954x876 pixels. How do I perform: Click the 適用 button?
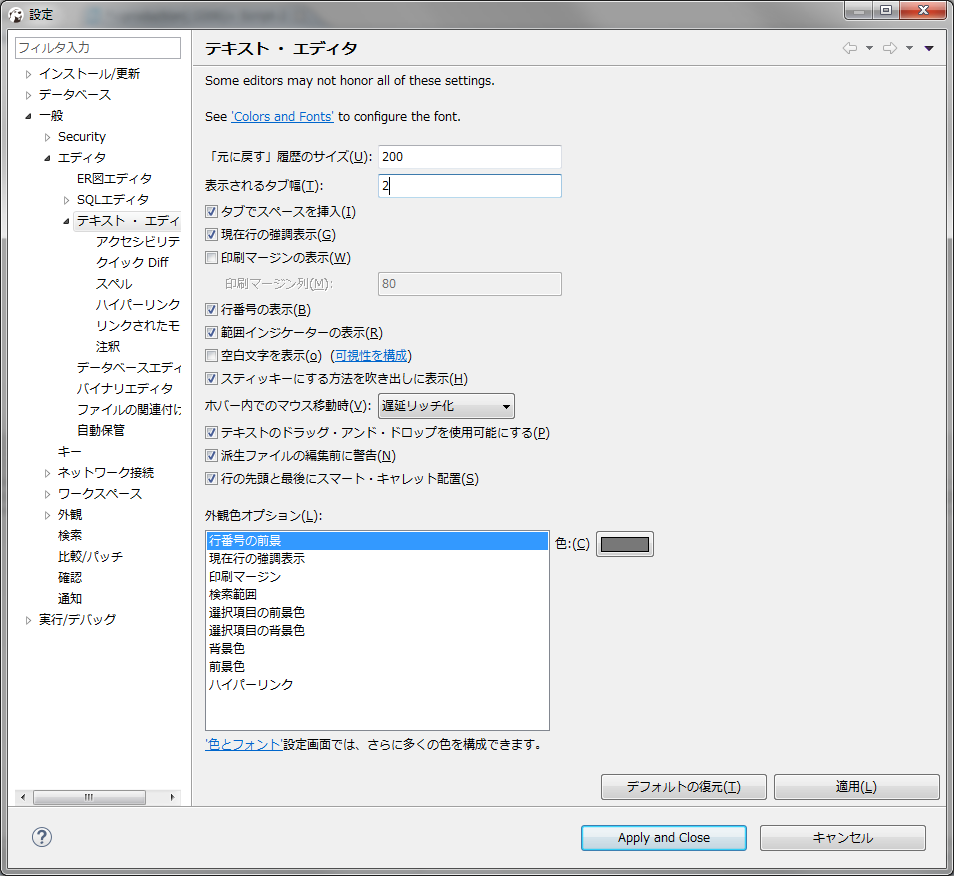coord(856,787)
